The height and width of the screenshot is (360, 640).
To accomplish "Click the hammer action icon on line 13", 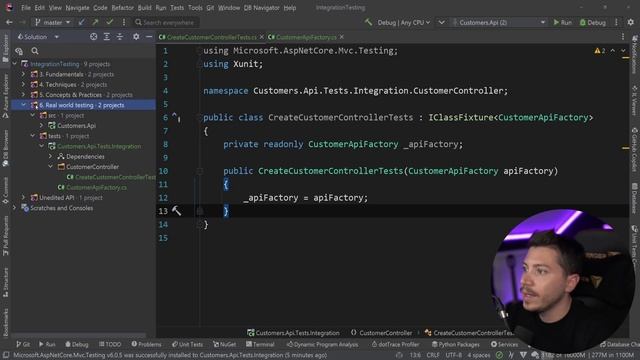I will coord(176,211).
